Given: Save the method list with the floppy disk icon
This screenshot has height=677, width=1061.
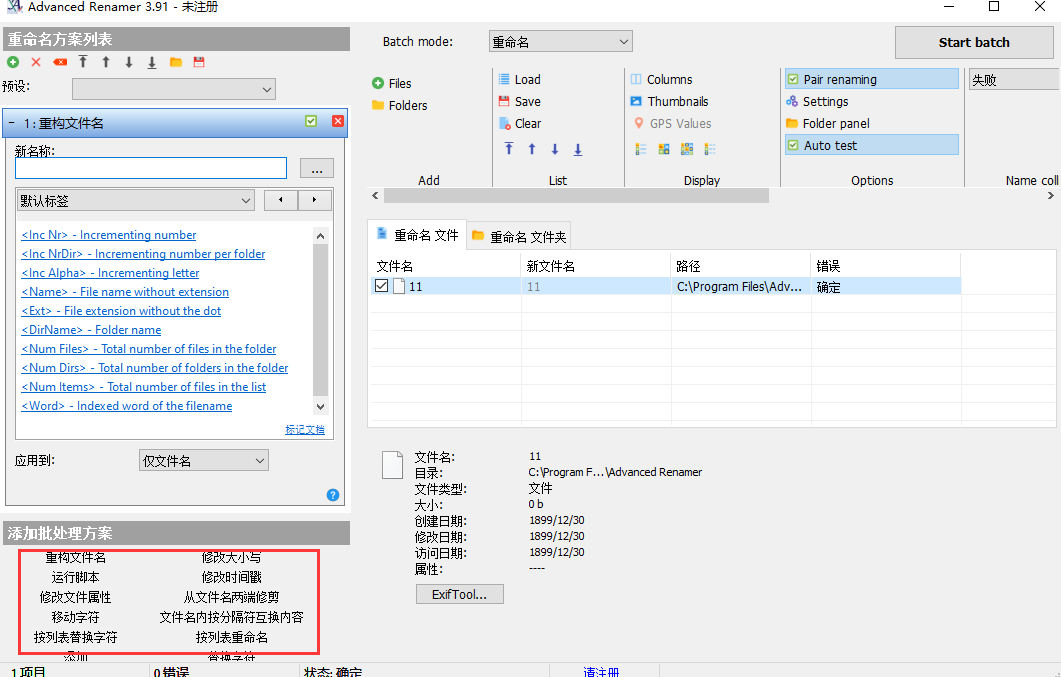Looking at the screenshot, I should [198, 62].
